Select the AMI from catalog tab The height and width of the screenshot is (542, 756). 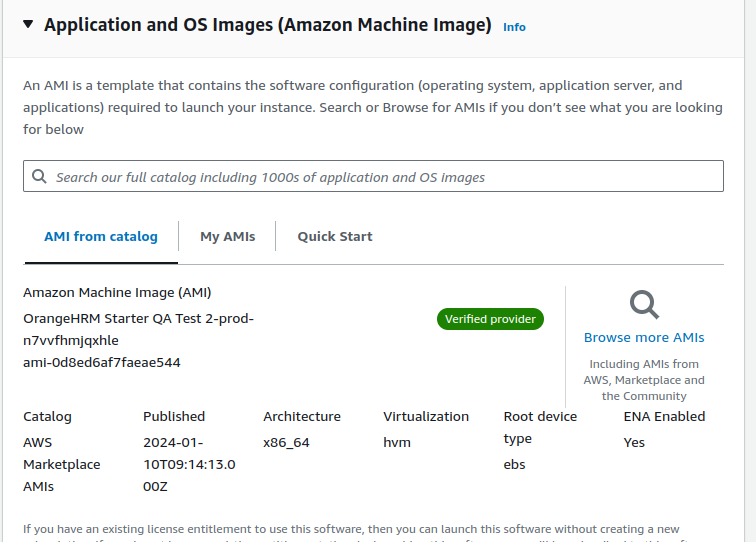101,236
